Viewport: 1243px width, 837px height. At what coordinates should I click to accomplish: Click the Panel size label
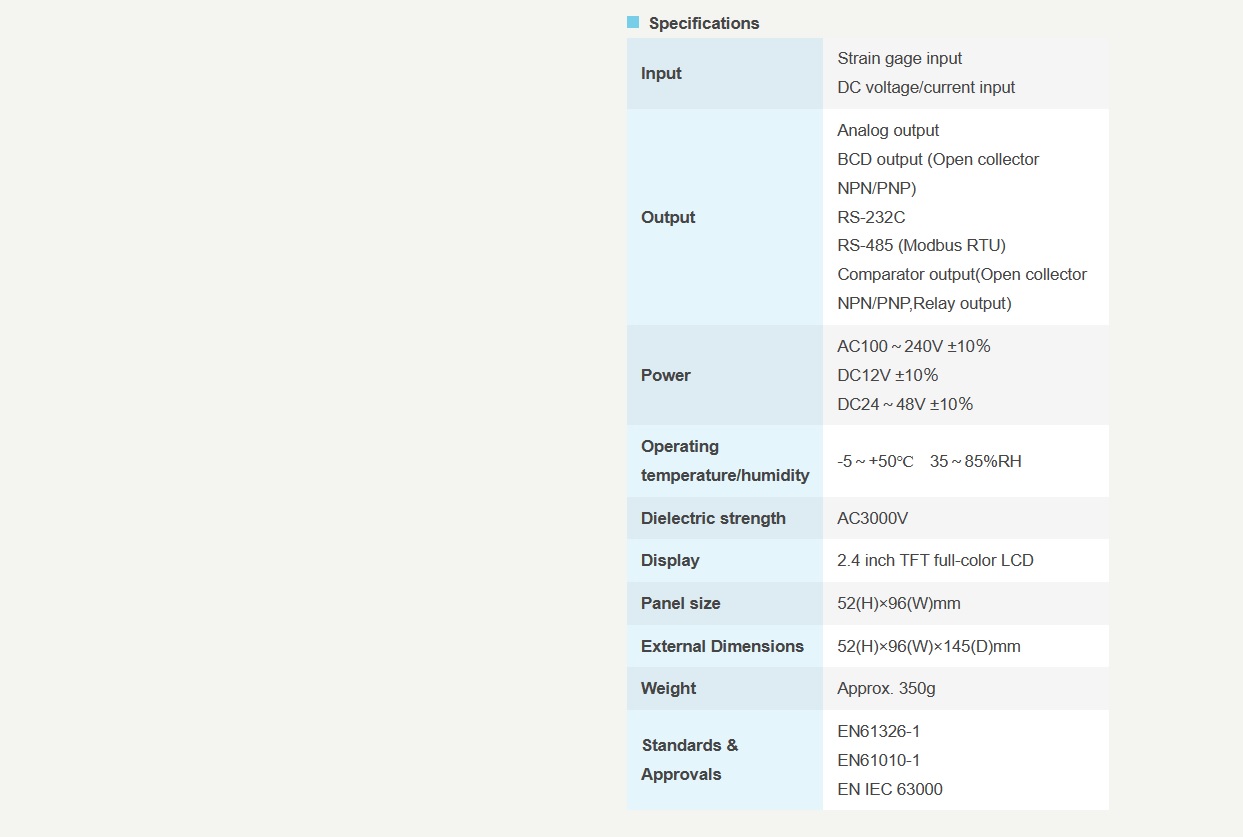click(x=681, y=603)
